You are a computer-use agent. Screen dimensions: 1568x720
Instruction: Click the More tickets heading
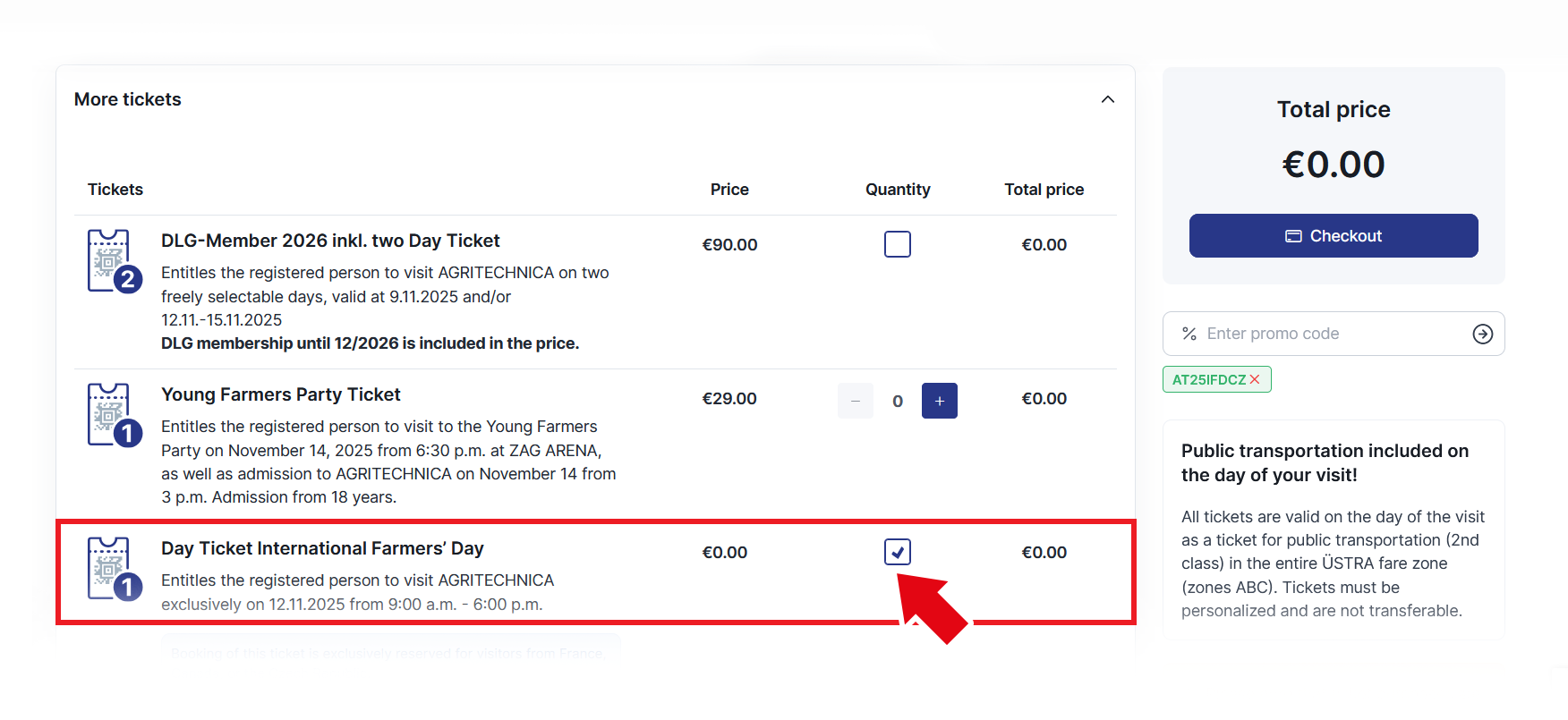coord(128,99)
